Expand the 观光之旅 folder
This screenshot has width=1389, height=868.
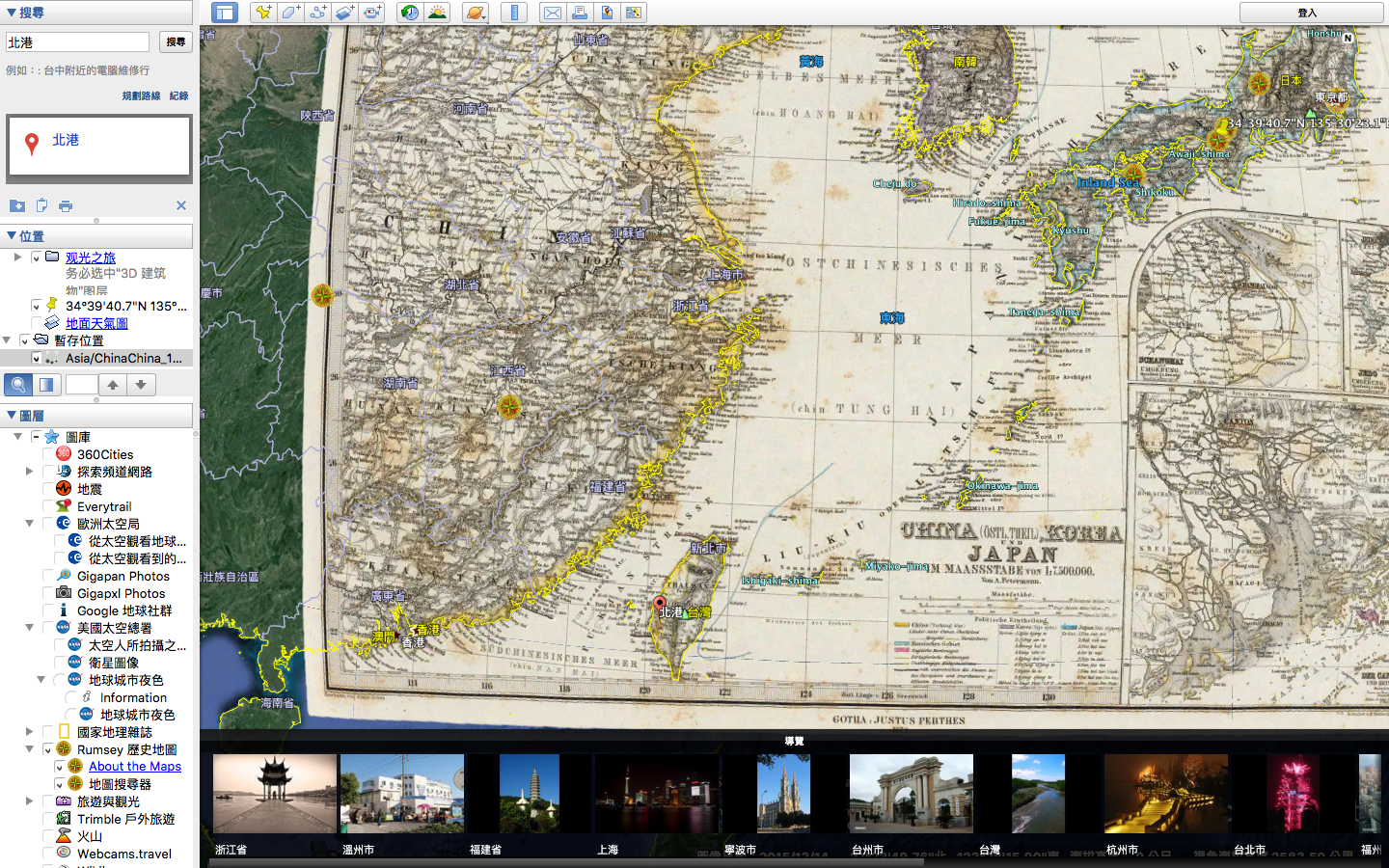click(17, 258)
